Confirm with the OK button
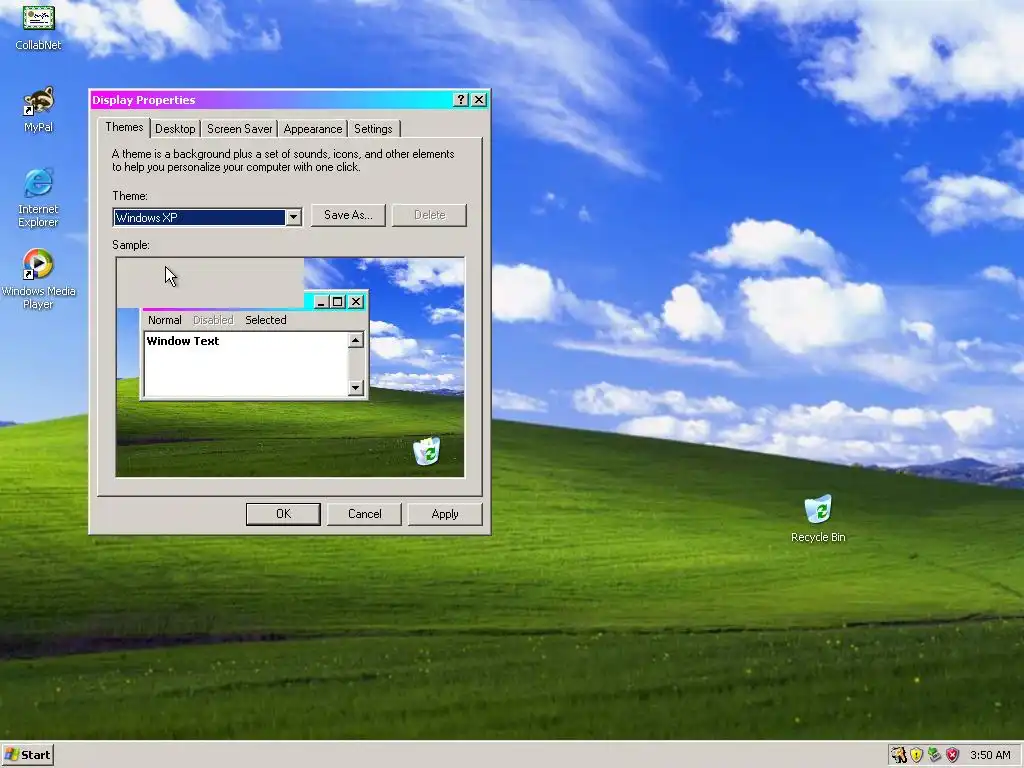 pos(283,514)
